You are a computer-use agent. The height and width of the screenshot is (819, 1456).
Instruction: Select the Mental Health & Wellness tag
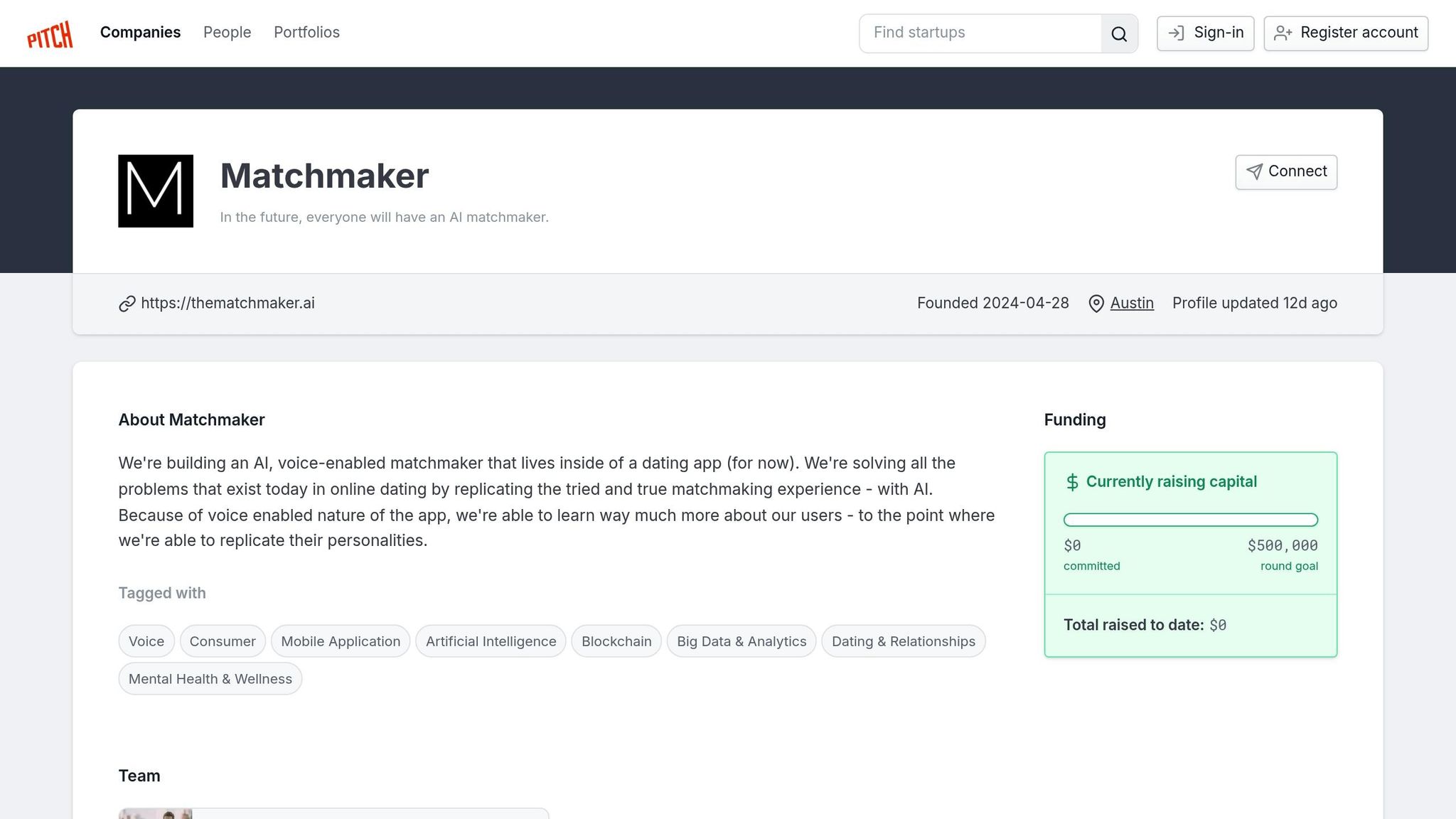(210, 679)
